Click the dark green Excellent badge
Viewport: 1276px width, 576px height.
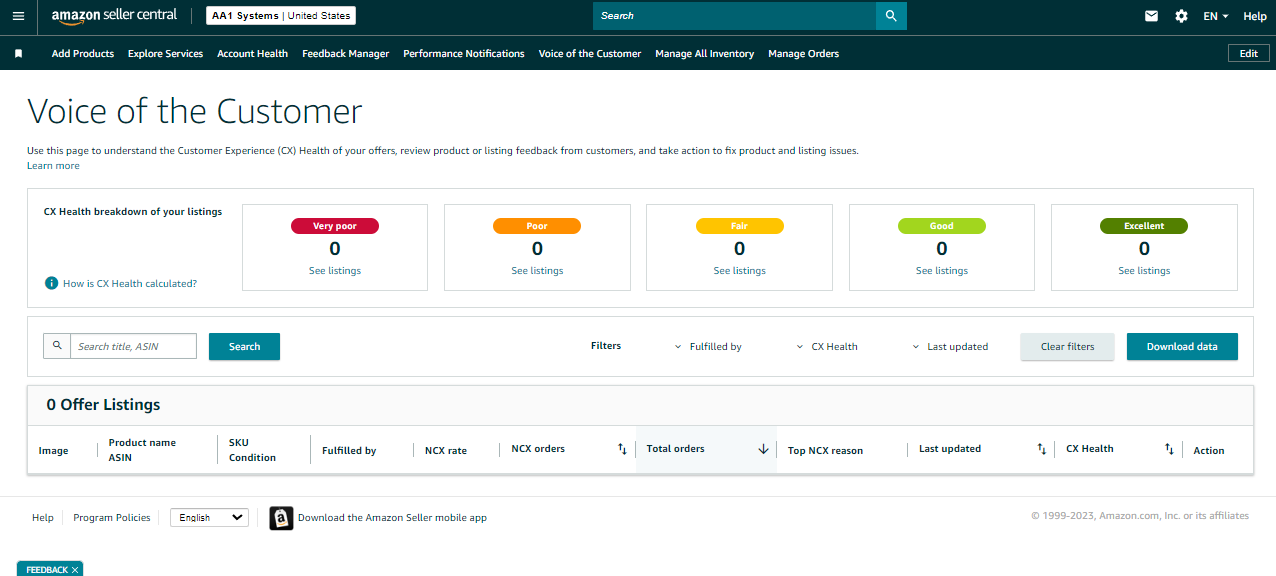tap(1144, 226)
